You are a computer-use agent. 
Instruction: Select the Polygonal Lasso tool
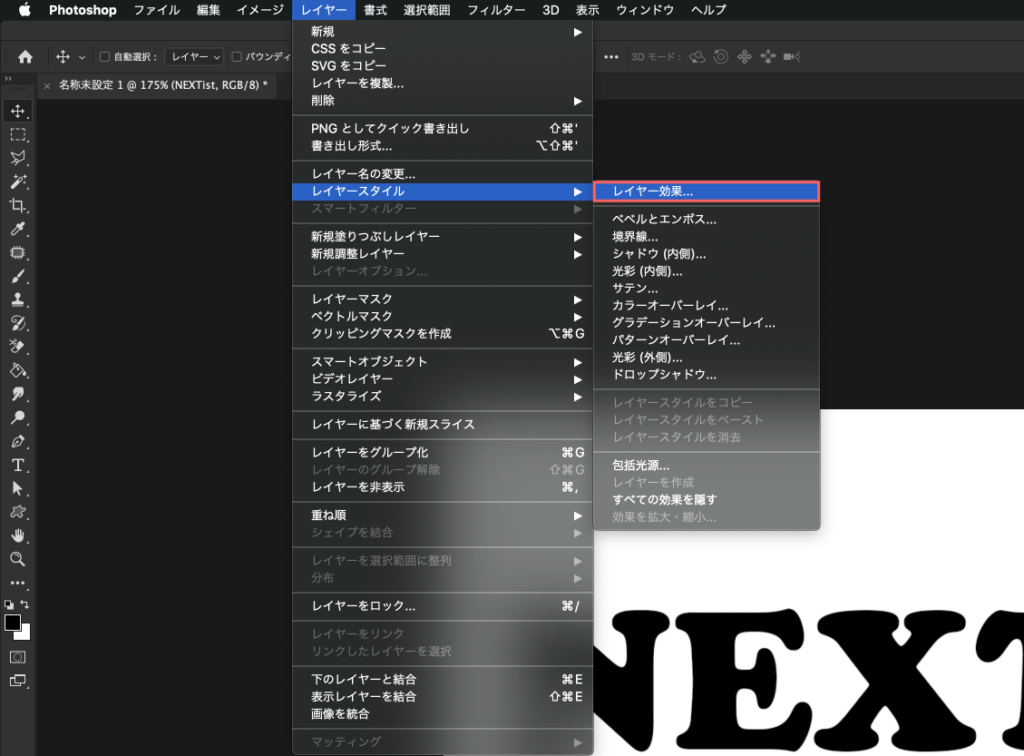tap(18, 158)
